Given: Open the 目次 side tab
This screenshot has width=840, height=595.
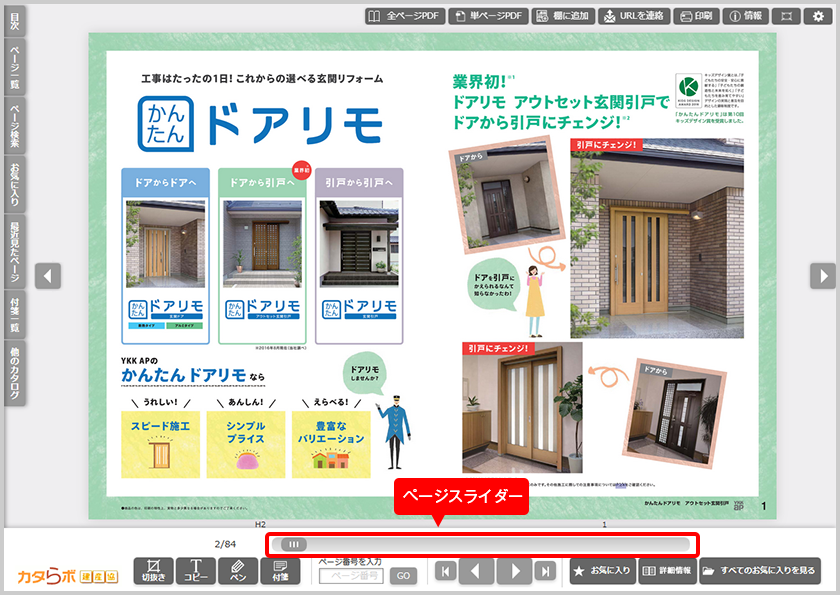Looking at the screenshot, I should pyautogui.click(x=13, y=21).
